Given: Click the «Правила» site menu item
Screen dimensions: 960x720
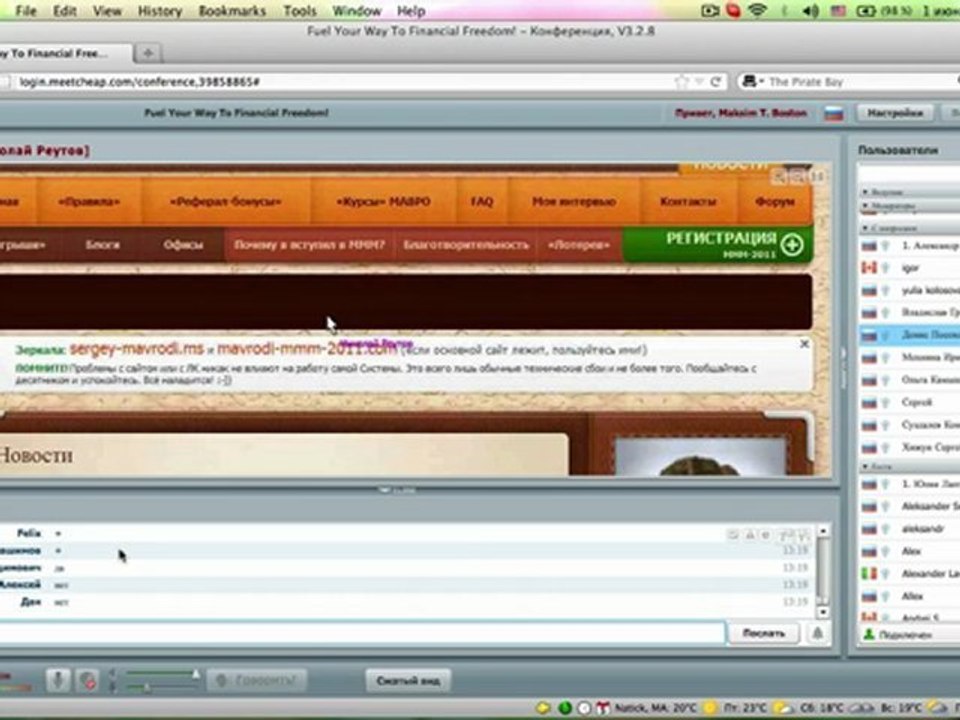Looking at the screenshot, I should click(x=89, y=201).
